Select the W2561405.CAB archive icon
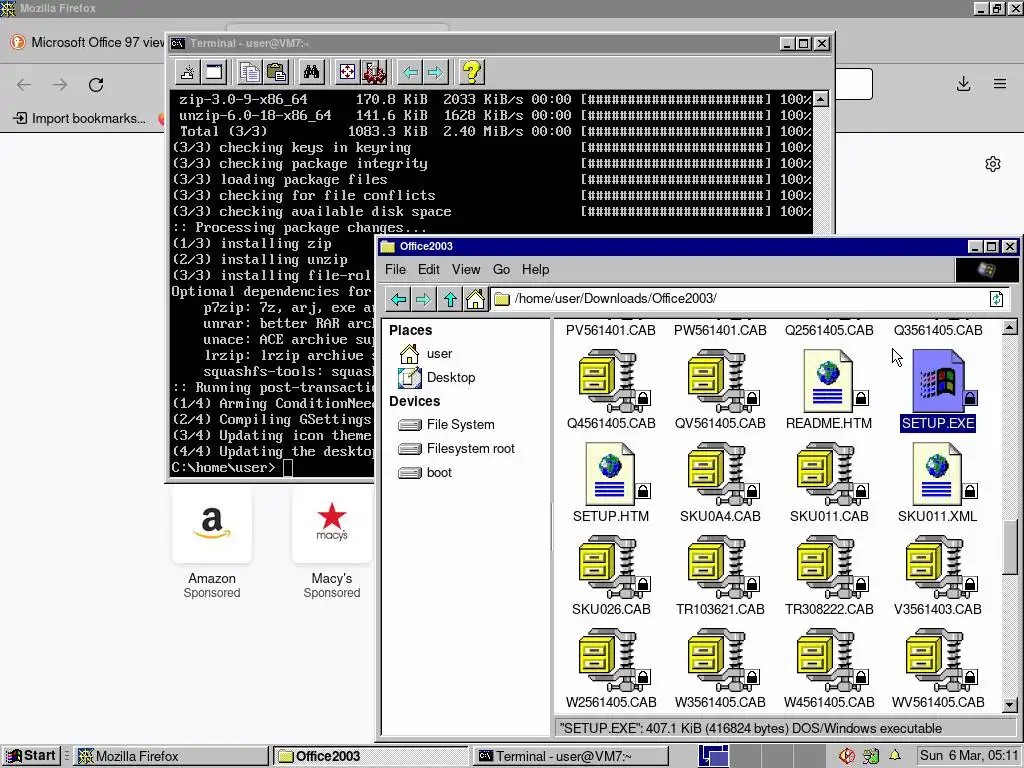The image size is (1024, 768). point(612,660)
